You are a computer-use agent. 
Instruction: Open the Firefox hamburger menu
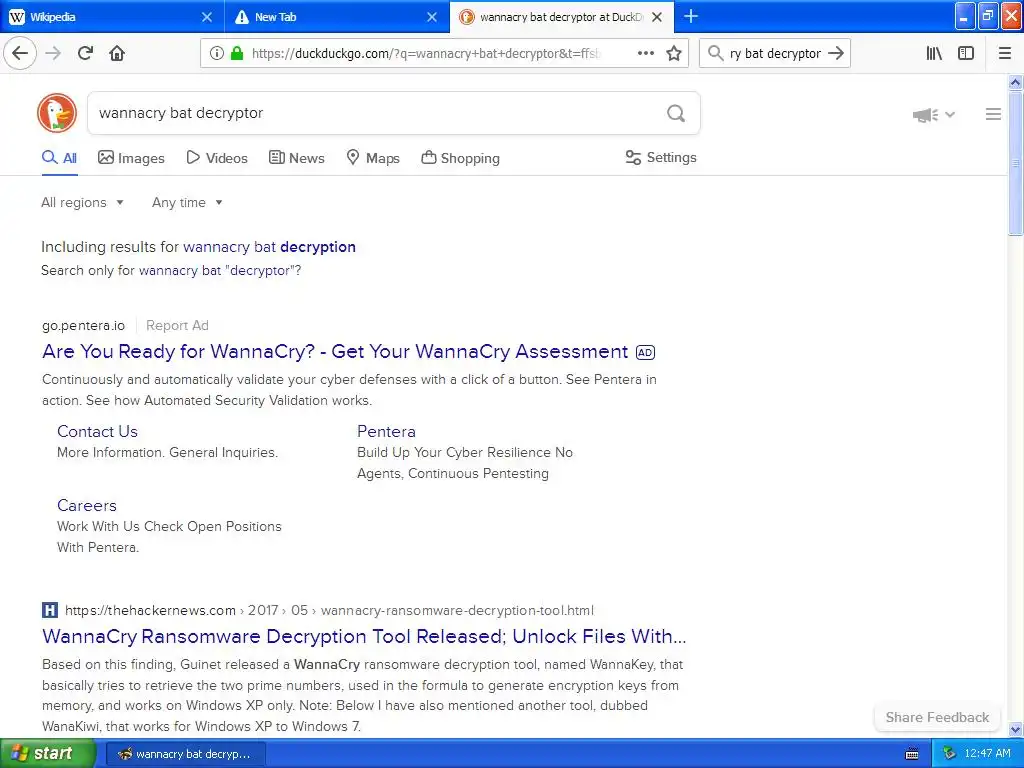point(1005,53)
